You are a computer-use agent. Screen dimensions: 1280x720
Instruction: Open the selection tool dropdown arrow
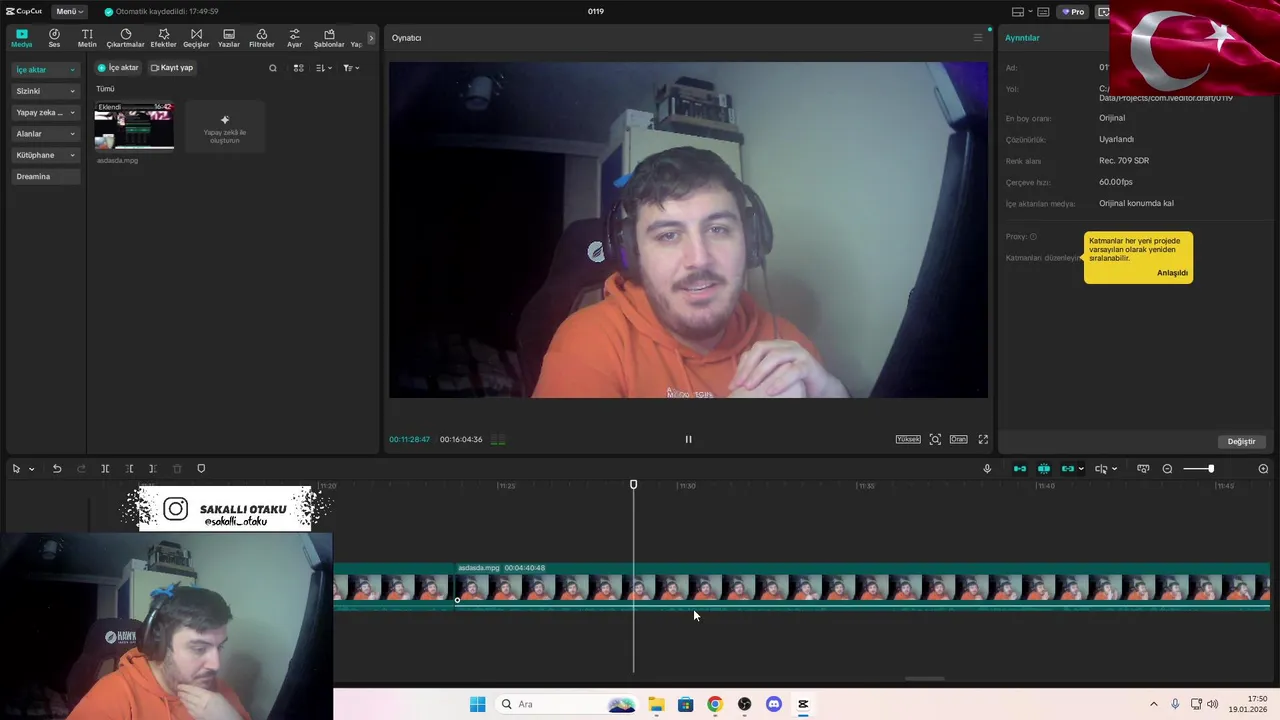(31, 469)
